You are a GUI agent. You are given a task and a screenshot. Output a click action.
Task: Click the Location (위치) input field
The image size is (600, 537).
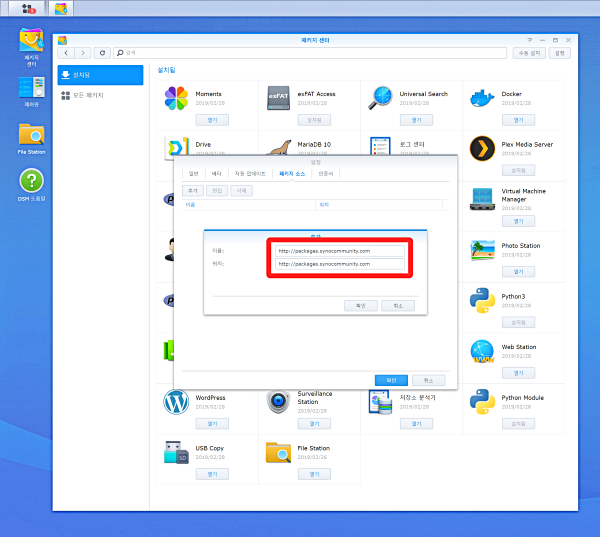coord(340,264)
